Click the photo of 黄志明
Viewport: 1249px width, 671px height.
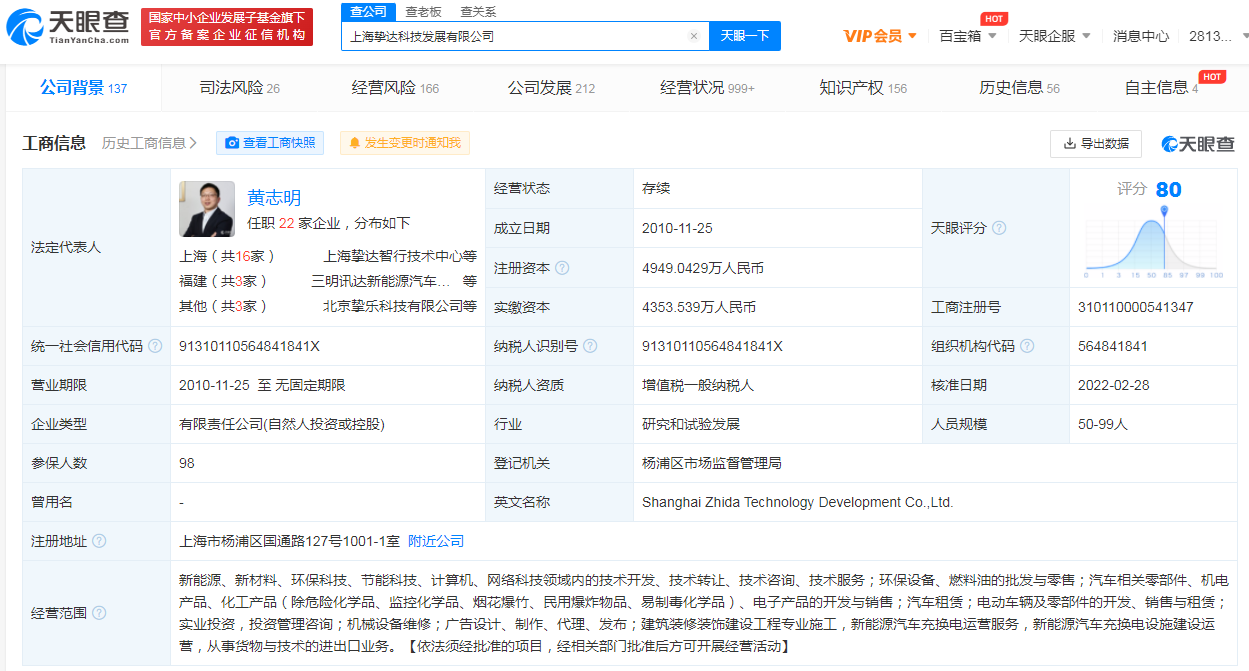tap(207, 209)
